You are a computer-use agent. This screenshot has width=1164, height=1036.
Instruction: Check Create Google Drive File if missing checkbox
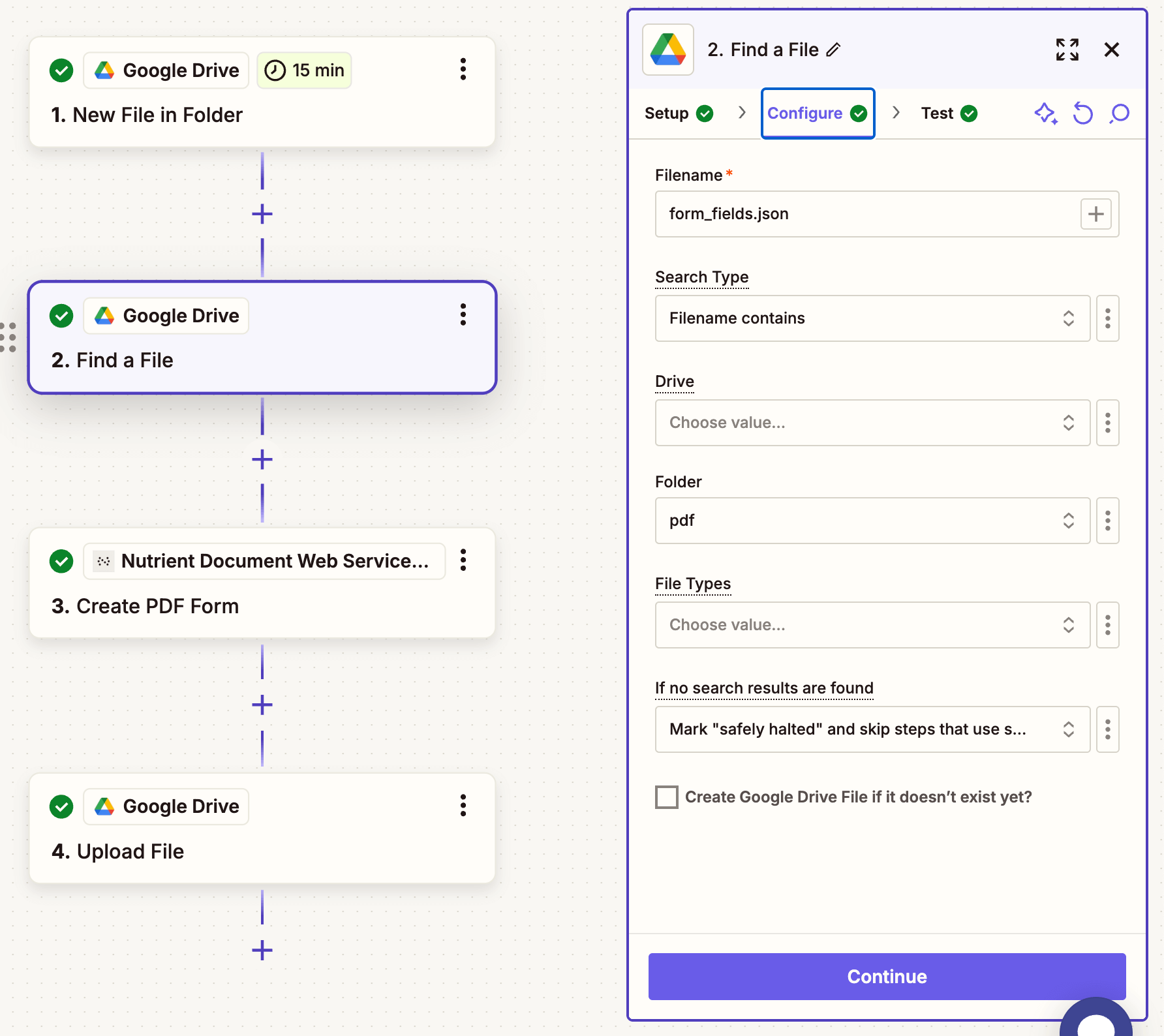(666, 797)
